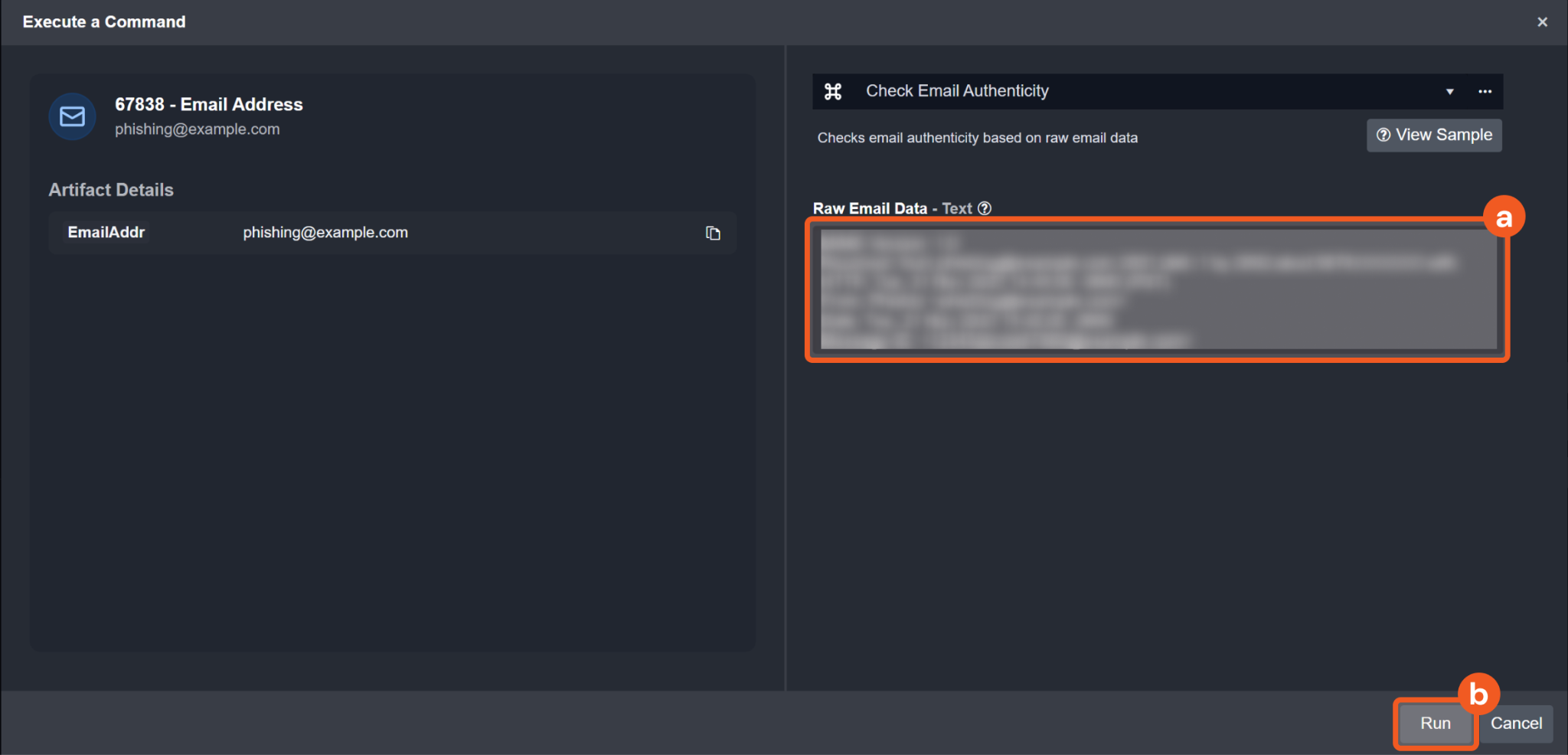
Task: Close the Execute a Command dialog
Action: tap(1542, 22)
